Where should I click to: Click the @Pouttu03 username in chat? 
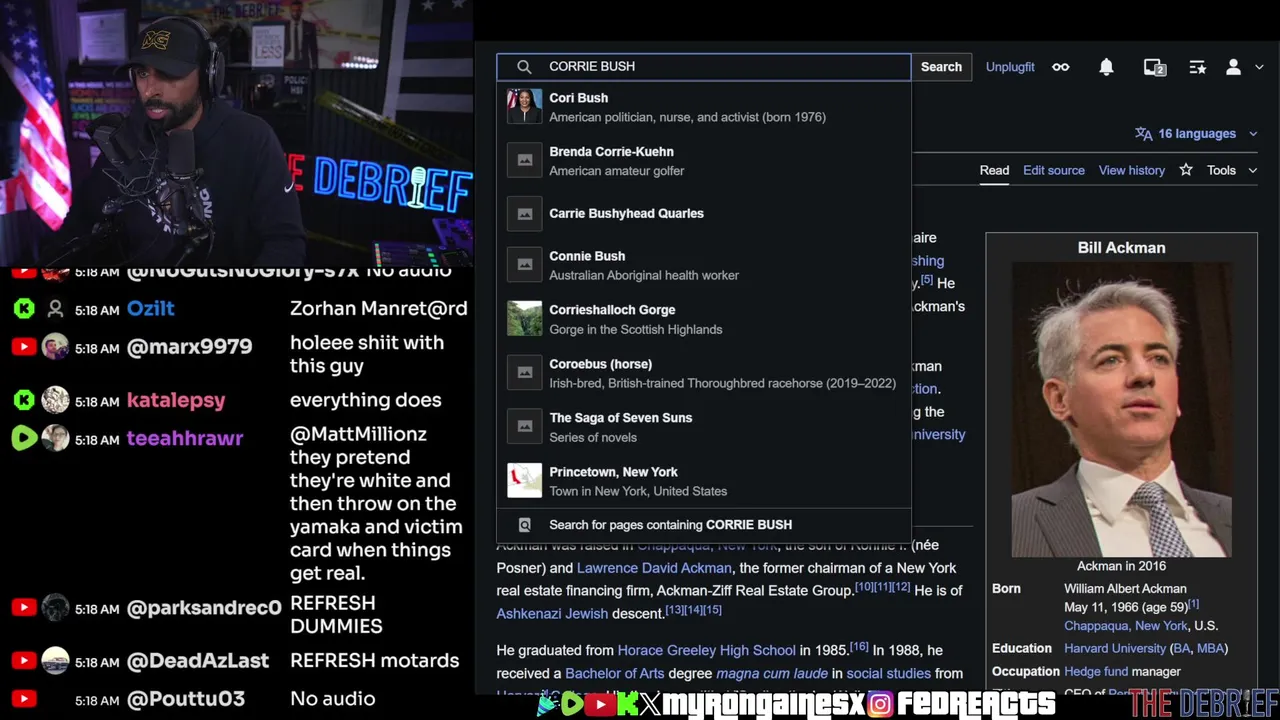click(x=186, y=699)
